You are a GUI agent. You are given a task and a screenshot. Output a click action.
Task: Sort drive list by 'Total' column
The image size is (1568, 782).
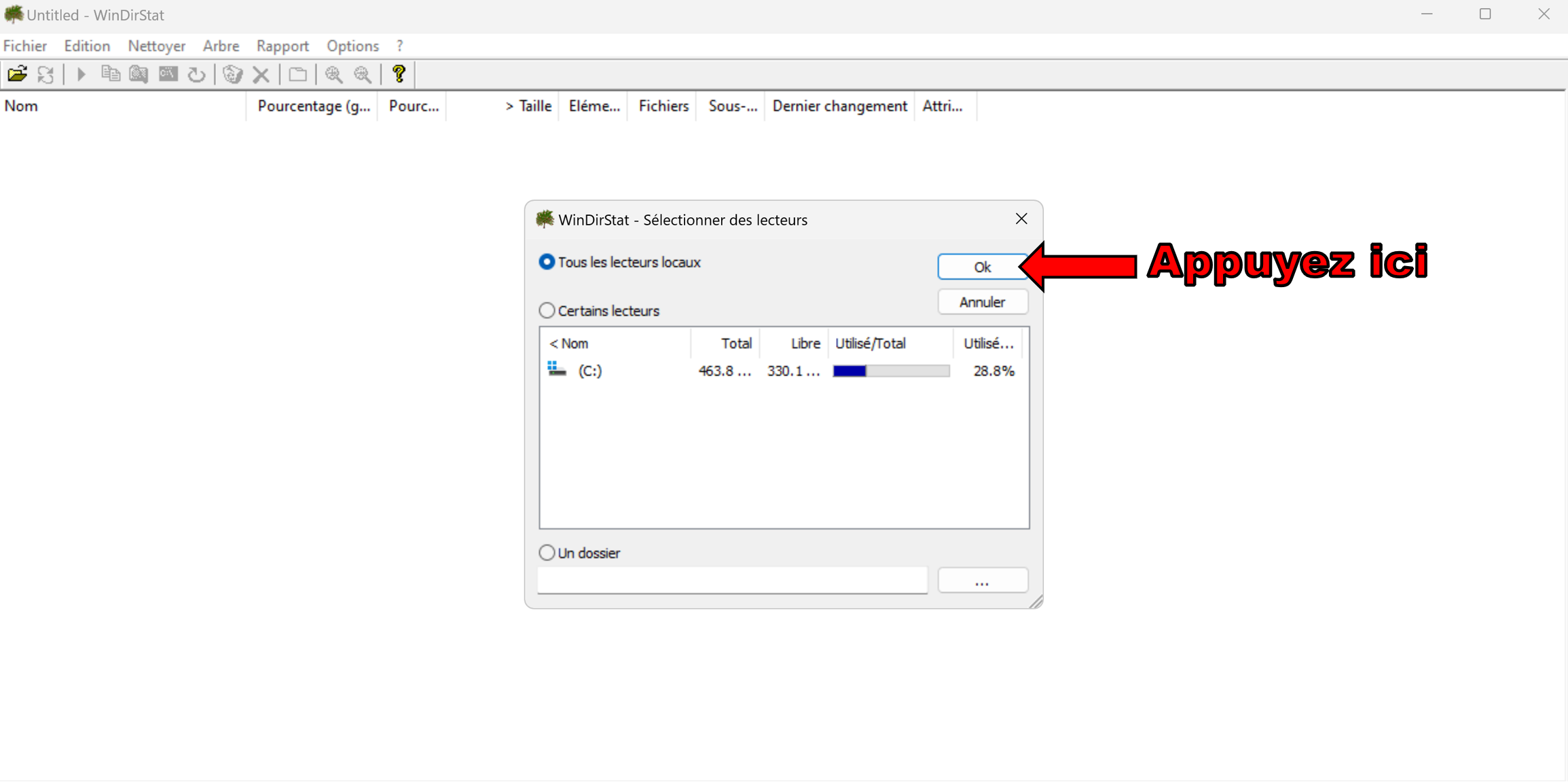(725, 343)
